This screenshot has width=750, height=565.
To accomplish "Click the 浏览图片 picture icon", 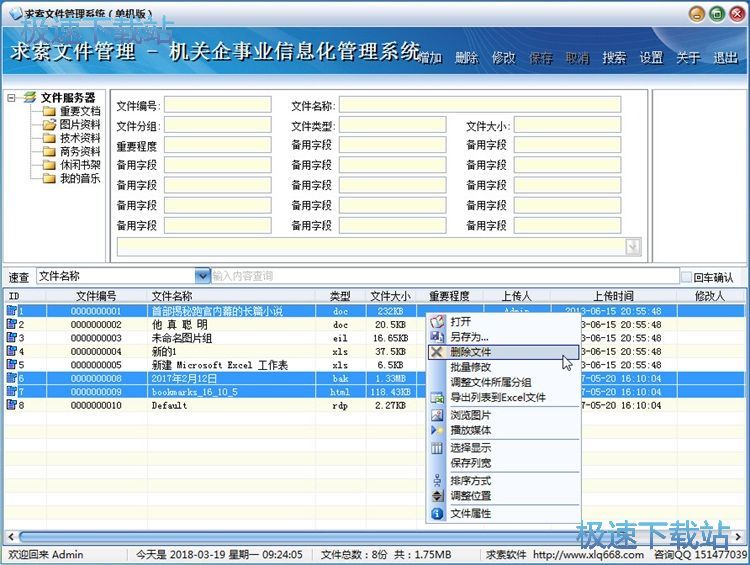I will [436, 414].
